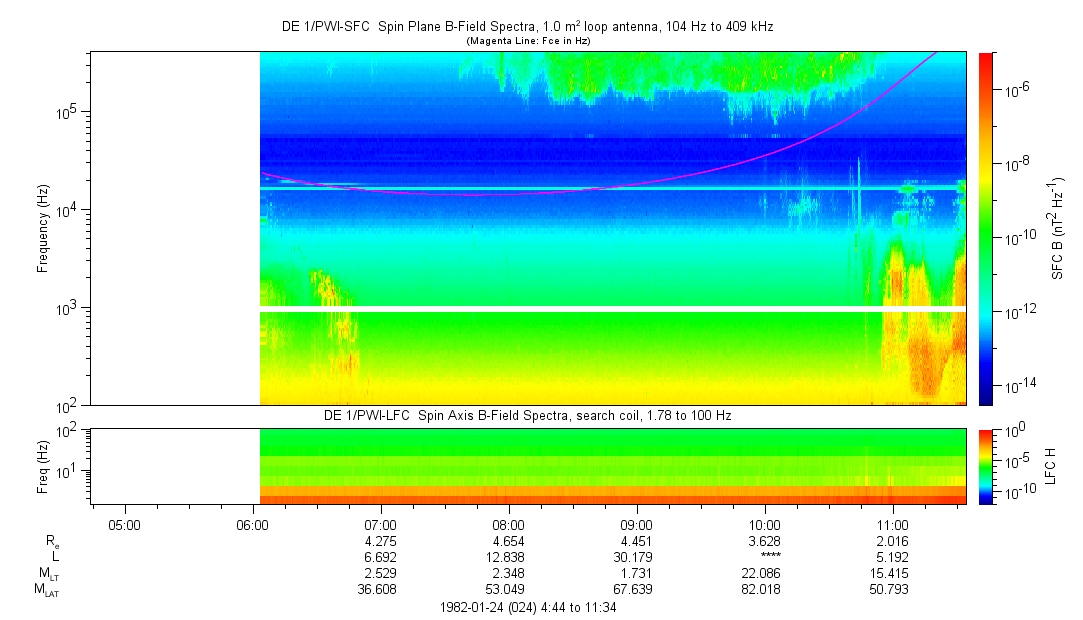Screen dimensions: 1083x620
Task: Click the Magenta Line Fce subtitle text
Action: click(528, 41)
